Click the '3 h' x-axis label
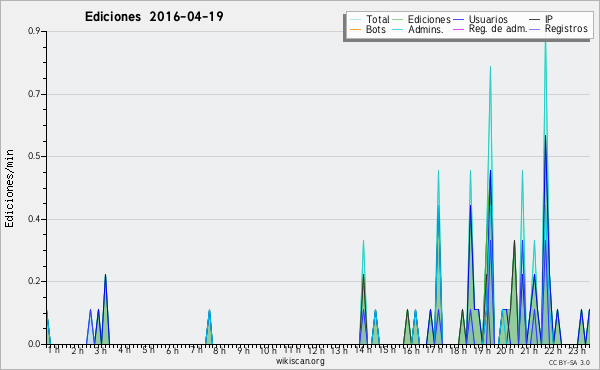This screenshot has width=600, height=370. pos(101,350)
